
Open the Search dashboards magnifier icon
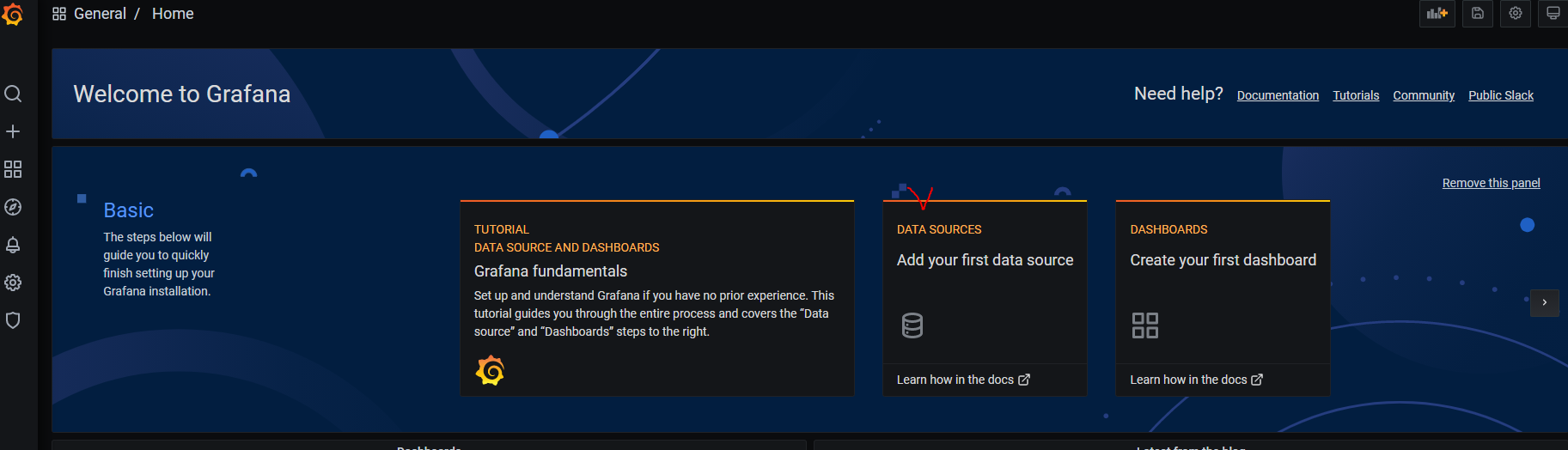[13, 94]
